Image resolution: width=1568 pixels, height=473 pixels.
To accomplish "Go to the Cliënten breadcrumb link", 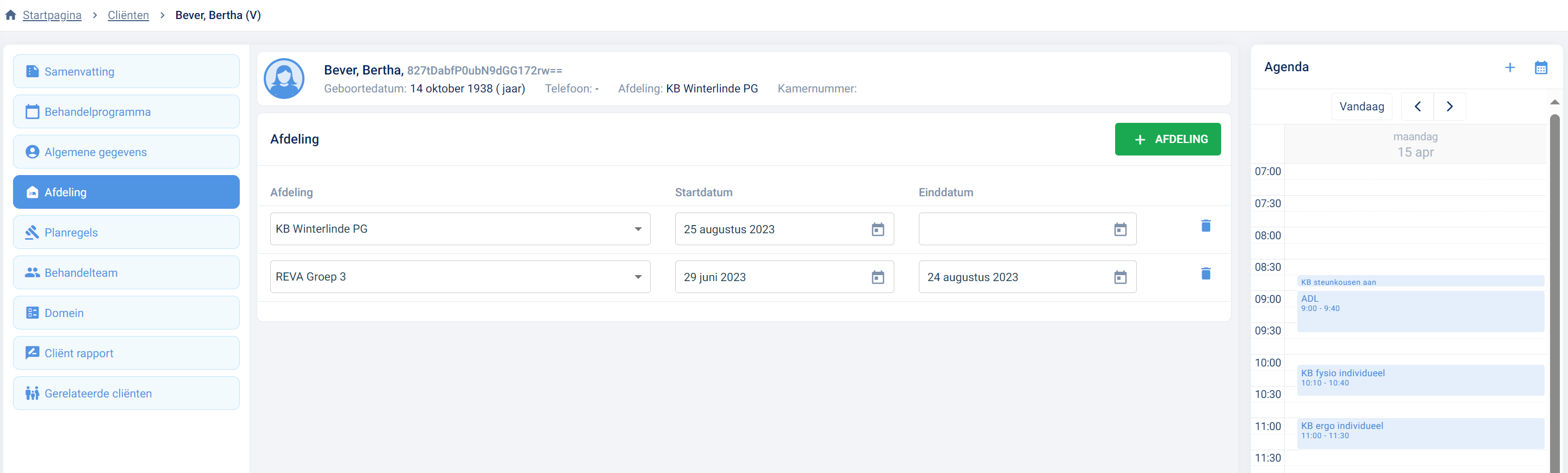I will 128,15.
